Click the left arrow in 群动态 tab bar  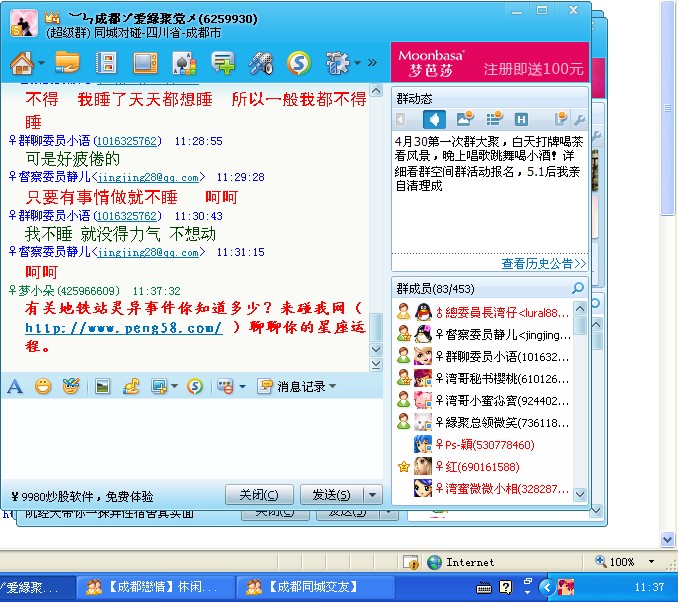point(401,119)
